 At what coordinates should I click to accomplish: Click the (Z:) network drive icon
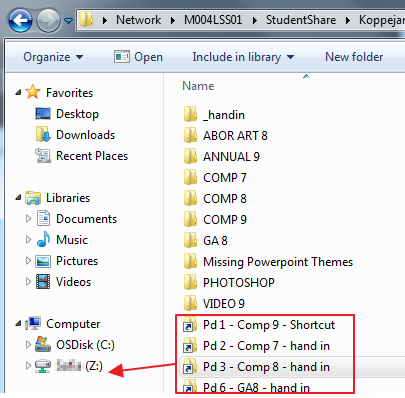(x=43, y=366)
